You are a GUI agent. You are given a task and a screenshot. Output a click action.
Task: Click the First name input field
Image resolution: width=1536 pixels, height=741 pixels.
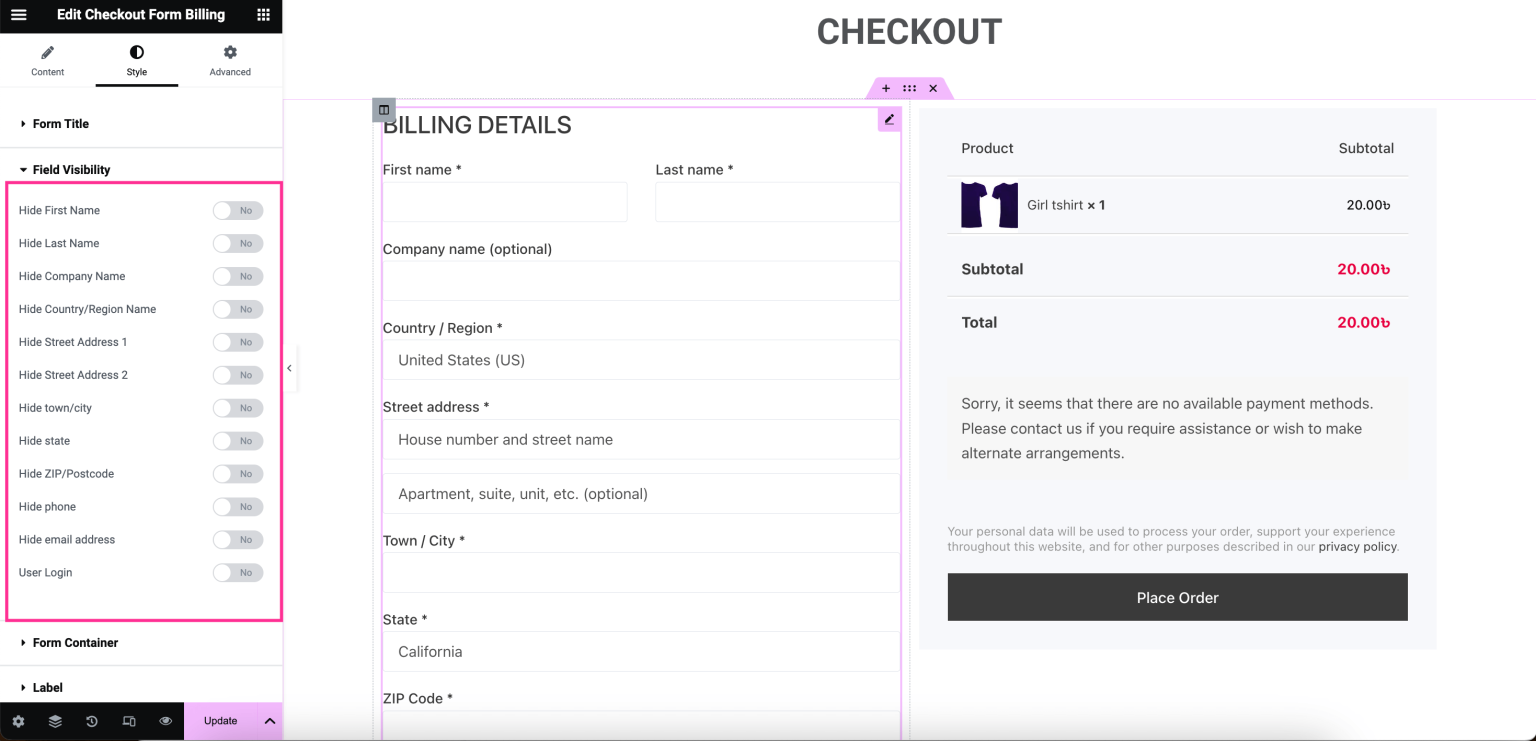(x=504, y=202)
